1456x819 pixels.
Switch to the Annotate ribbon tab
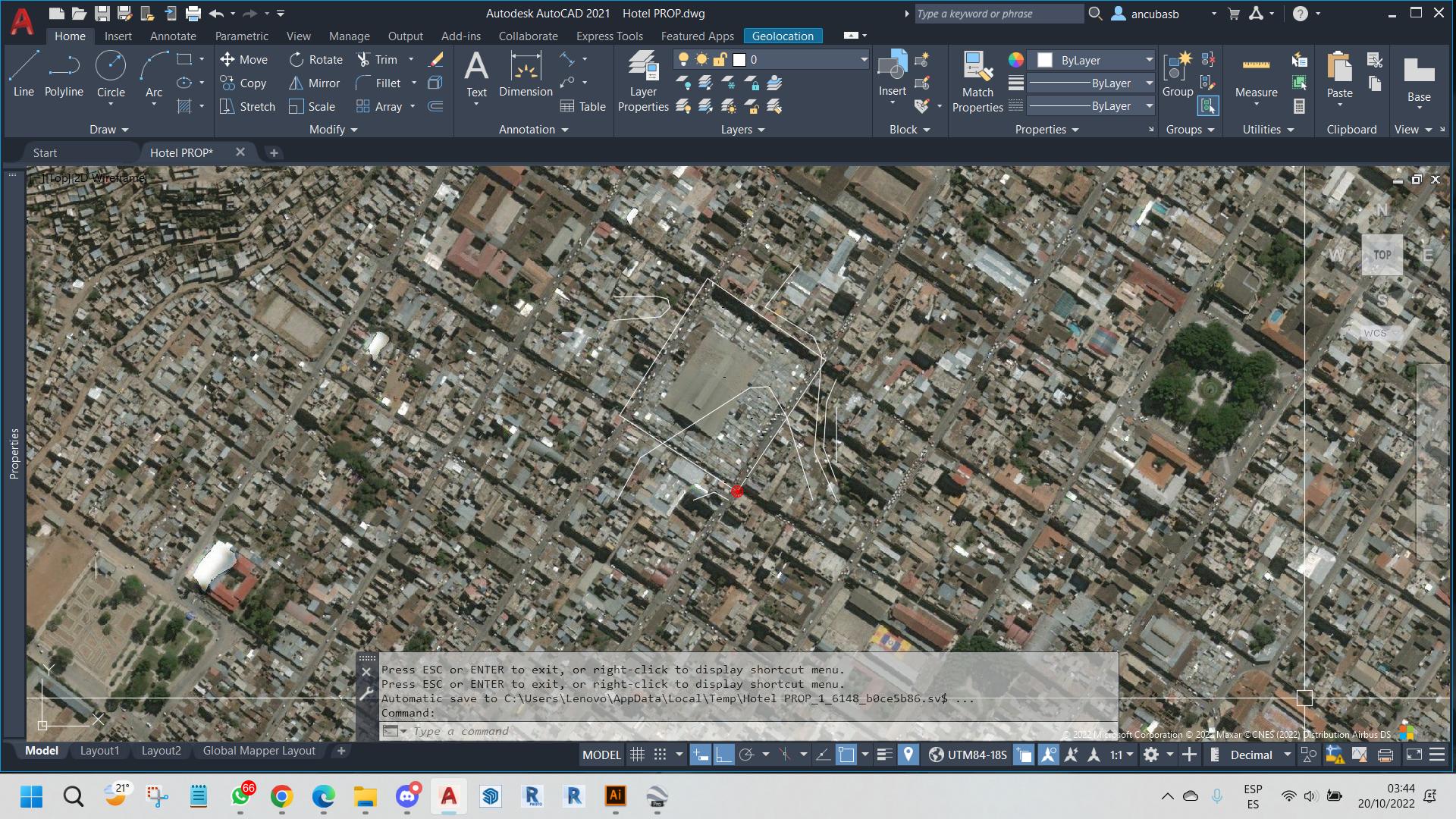click(x=173, y=36)
